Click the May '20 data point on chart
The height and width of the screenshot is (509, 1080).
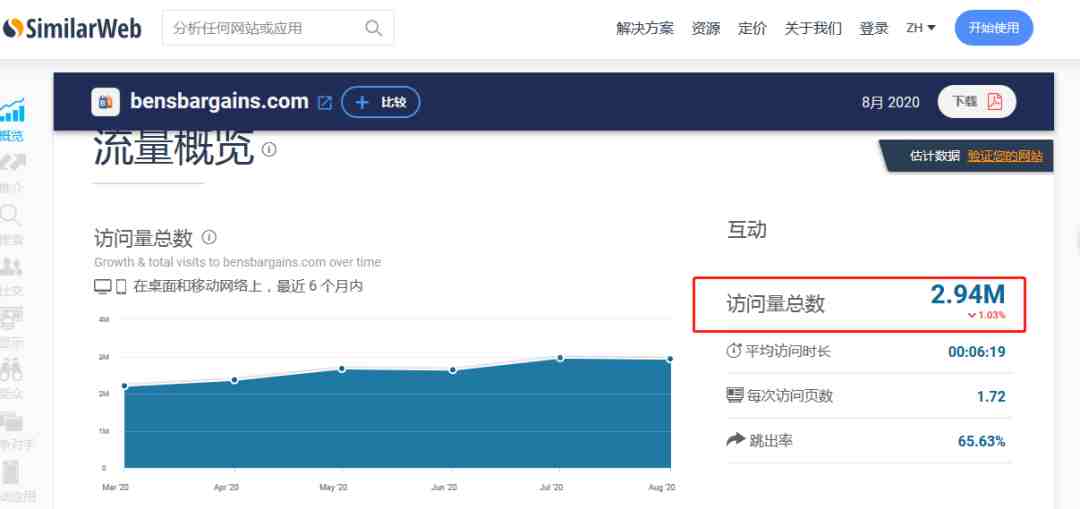[x=342, y=369]
